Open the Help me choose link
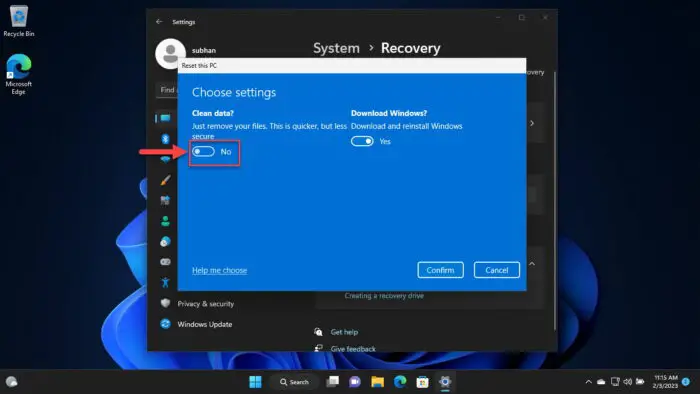The height and width of the screenshot is (394, 700). [219, 270]
